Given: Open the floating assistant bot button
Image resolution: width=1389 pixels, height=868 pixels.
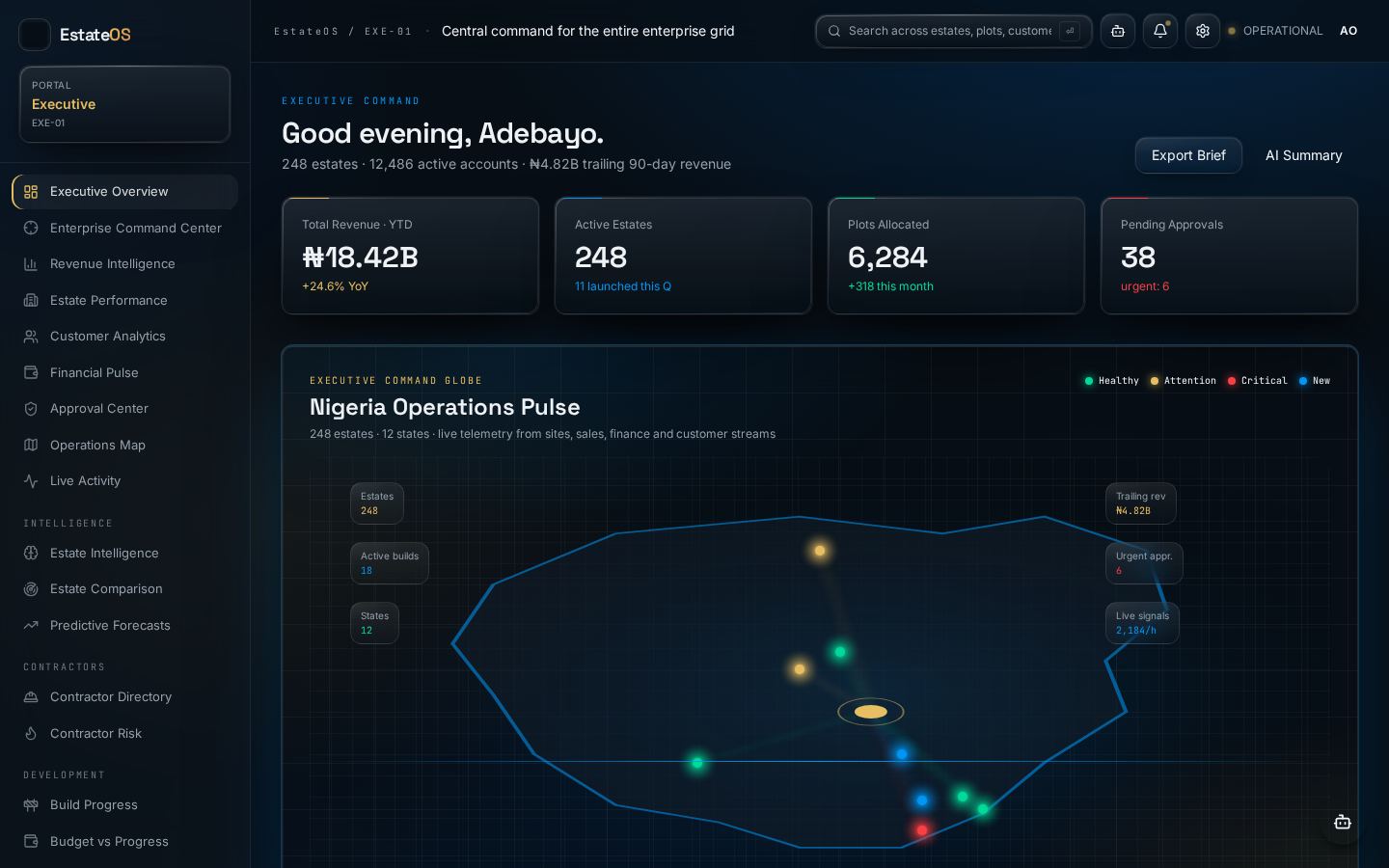Looking at the screenshot, I should [x=1343, y=823].
